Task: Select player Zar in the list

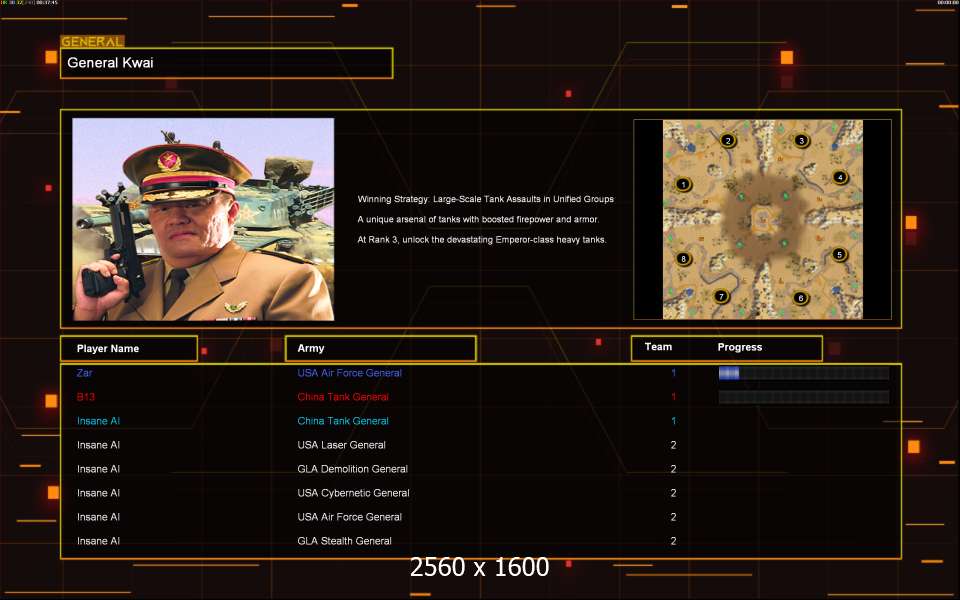Action: click(x=84, y=373)
